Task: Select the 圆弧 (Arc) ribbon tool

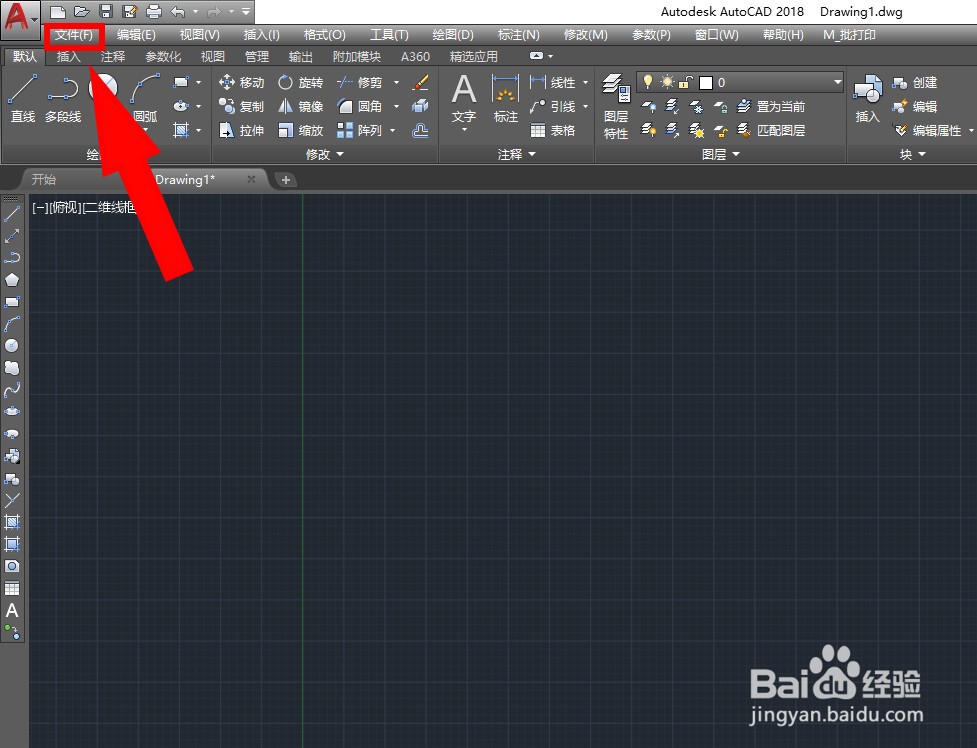Action: pyautogui.click(x=145, y=98)
